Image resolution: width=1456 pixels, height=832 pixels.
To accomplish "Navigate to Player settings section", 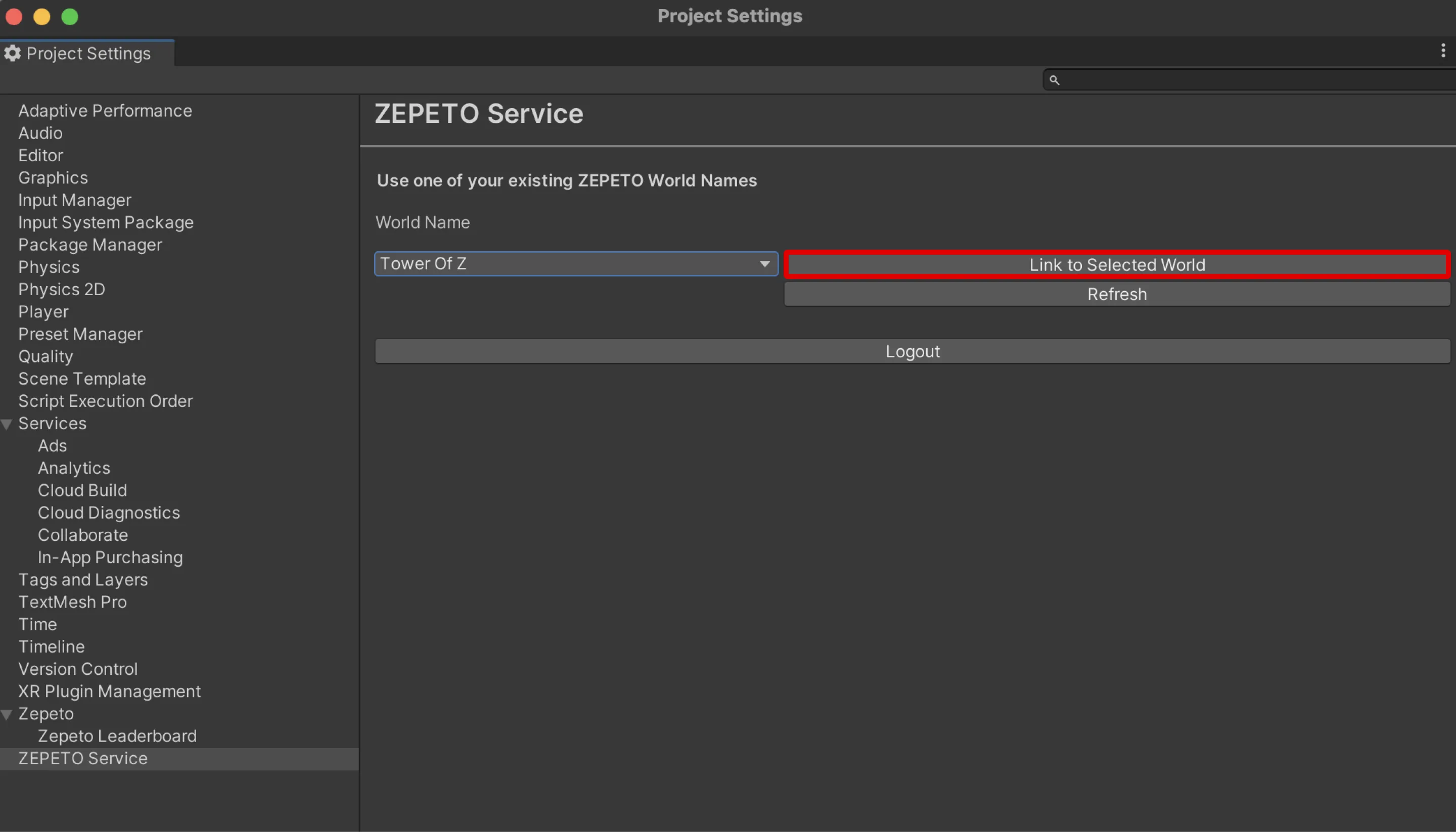I will pos(42,311).
